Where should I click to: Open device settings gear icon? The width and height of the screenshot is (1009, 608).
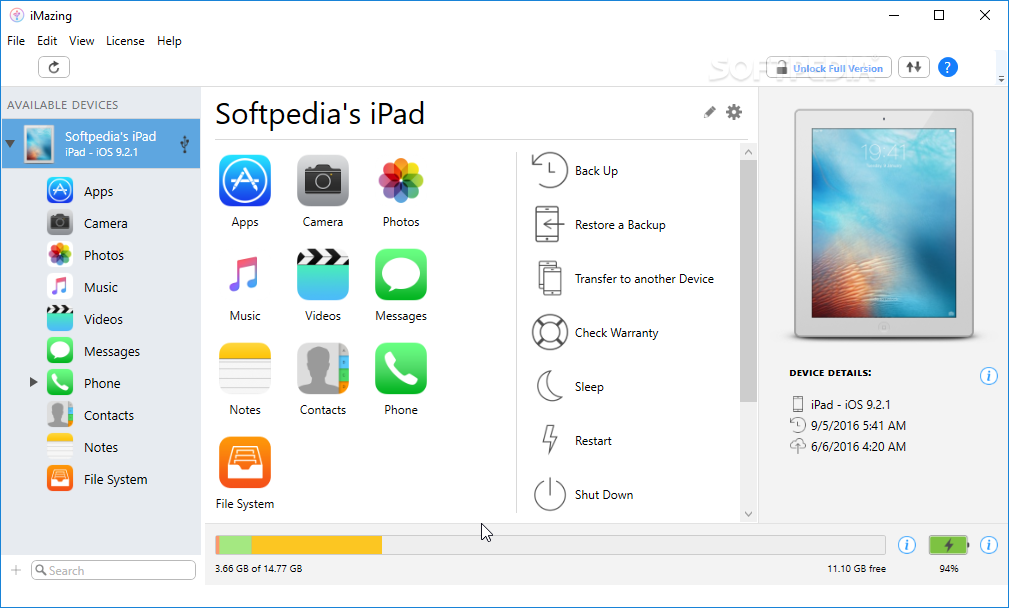734,112
